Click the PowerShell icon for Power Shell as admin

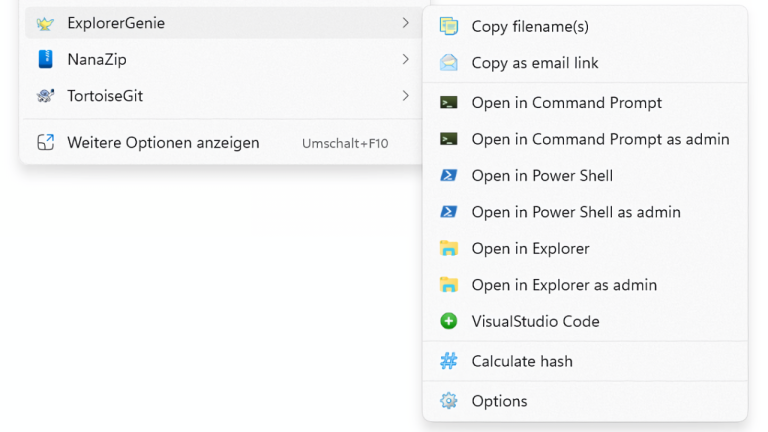(449, 212)
